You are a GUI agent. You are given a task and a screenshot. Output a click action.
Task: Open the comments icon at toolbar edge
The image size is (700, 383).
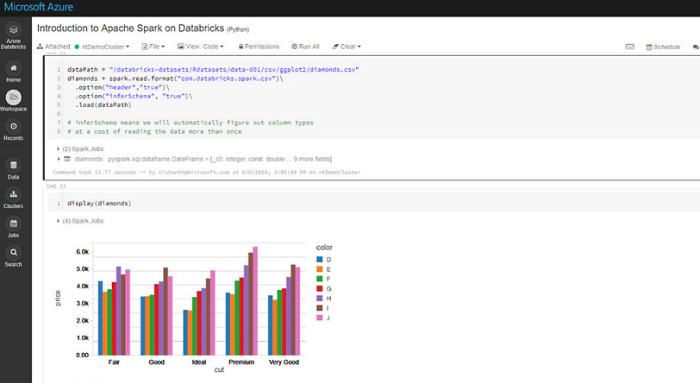point(695,47)
